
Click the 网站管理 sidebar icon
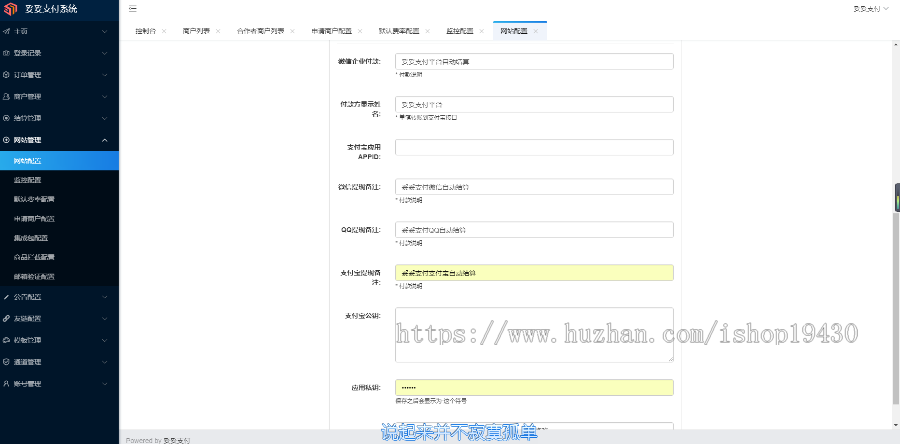tap(6, 140)
